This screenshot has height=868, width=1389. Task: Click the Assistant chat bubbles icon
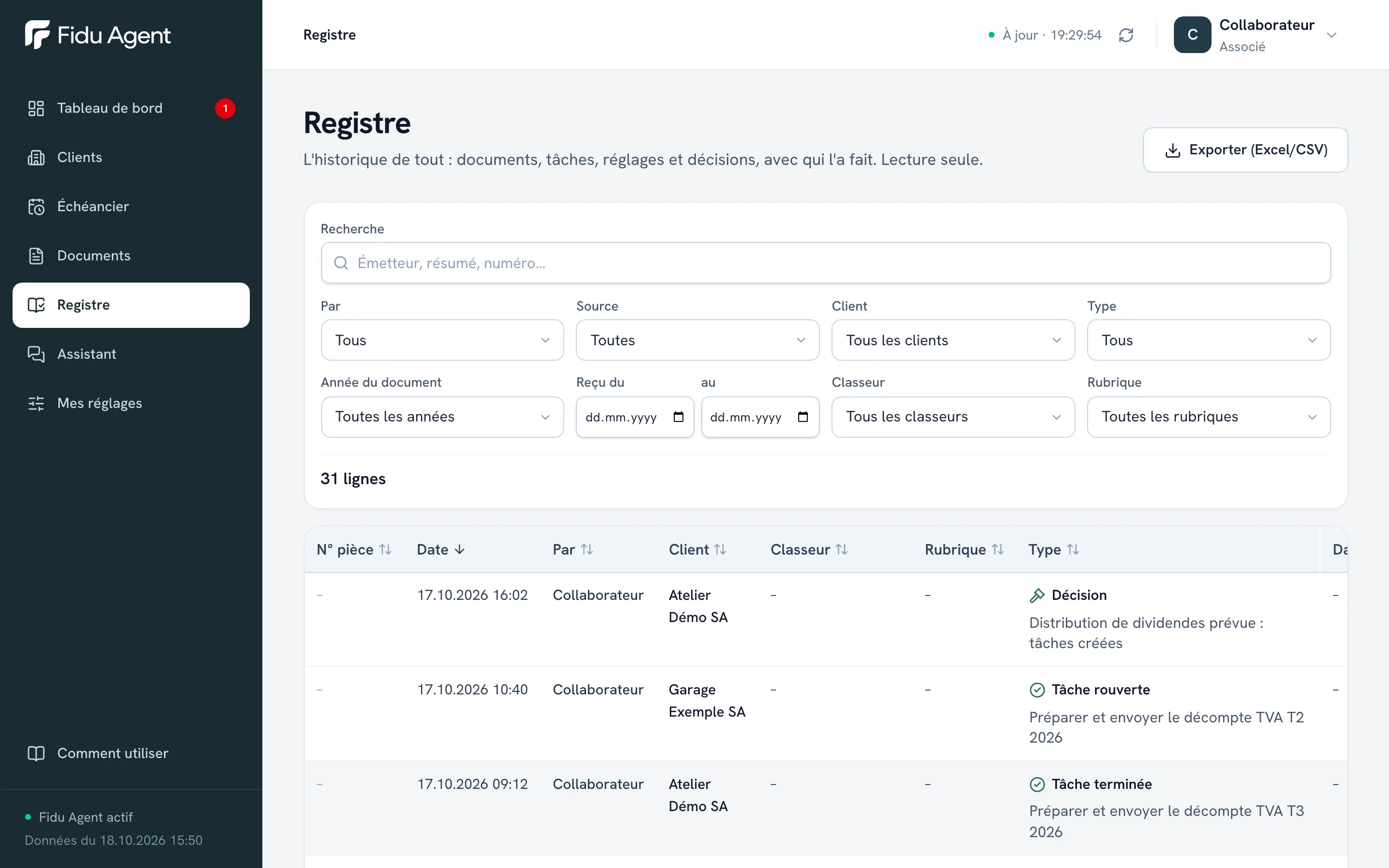pyautogui.click(x=36, y=354)
